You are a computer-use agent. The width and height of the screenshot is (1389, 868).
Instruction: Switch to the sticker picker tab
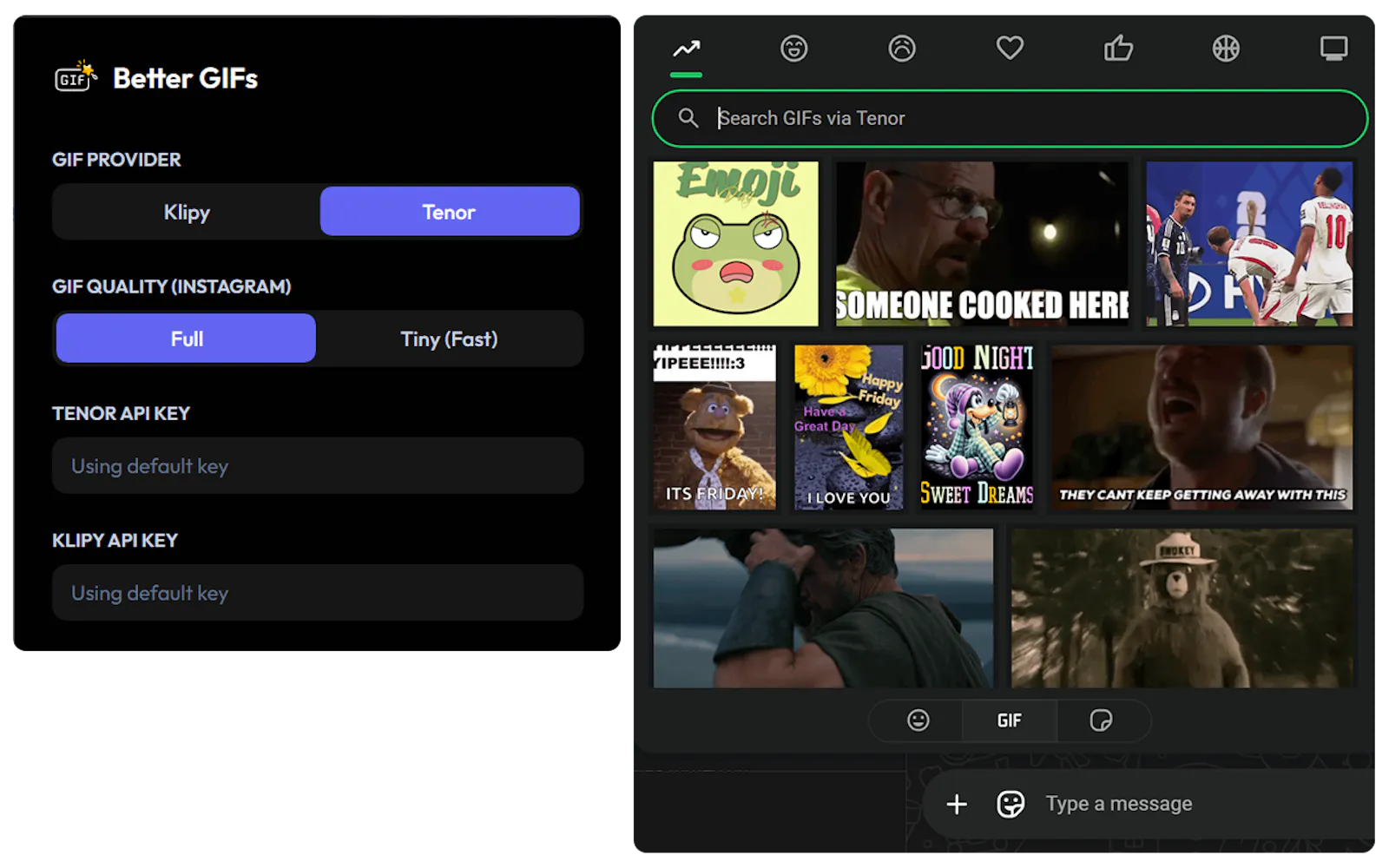tap(1101, 720)
